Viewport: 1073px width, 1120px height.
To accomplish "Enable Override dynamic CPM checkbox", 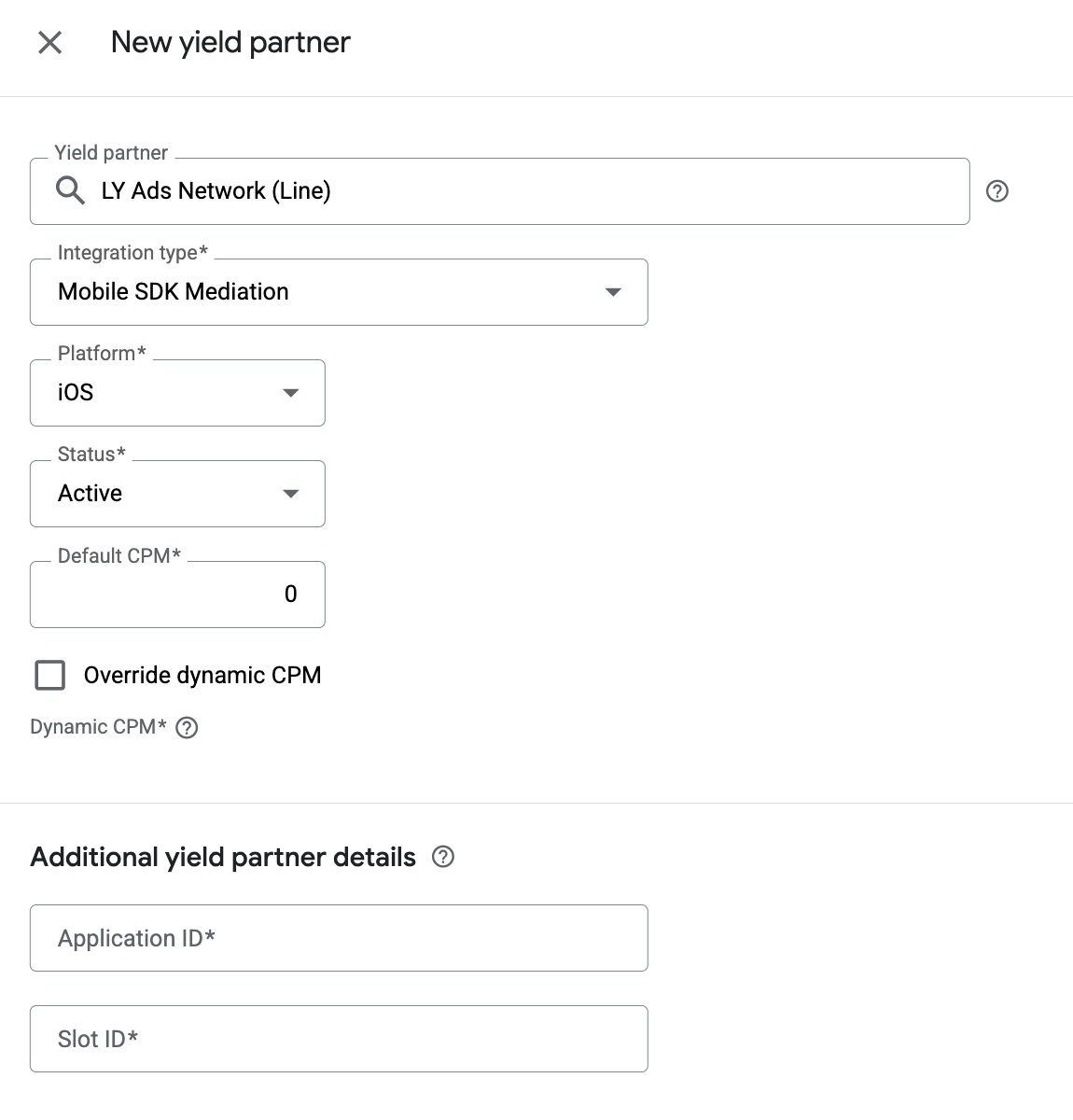I will [50, 675].
